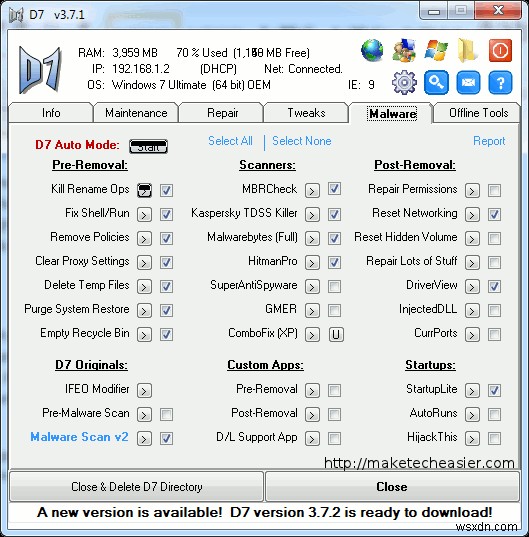Uncheck Kill Rename Ops checkbox
The height and width of the screenshot is (537, 529).
(x=166, y=190)
